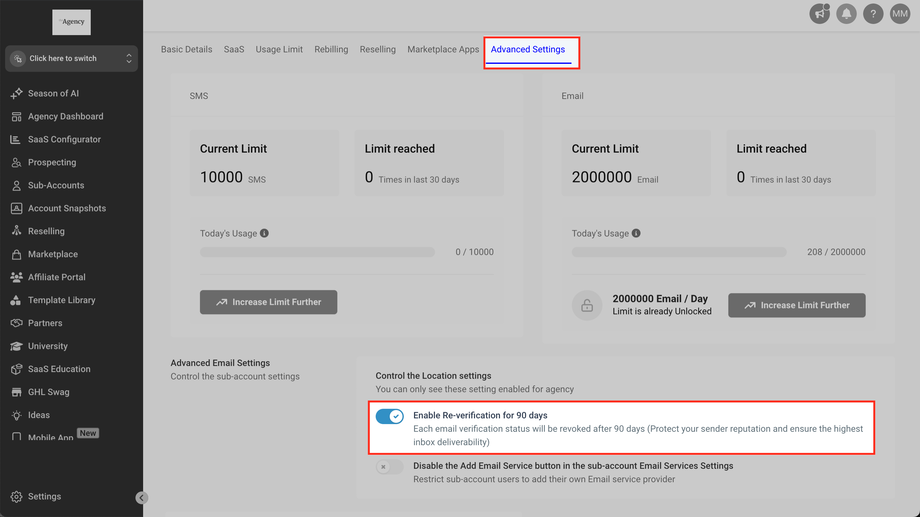This screenshot has width=920, height=517.
Task: Click the 2000000 Email / Day text
Action: (x=660, y=299)
